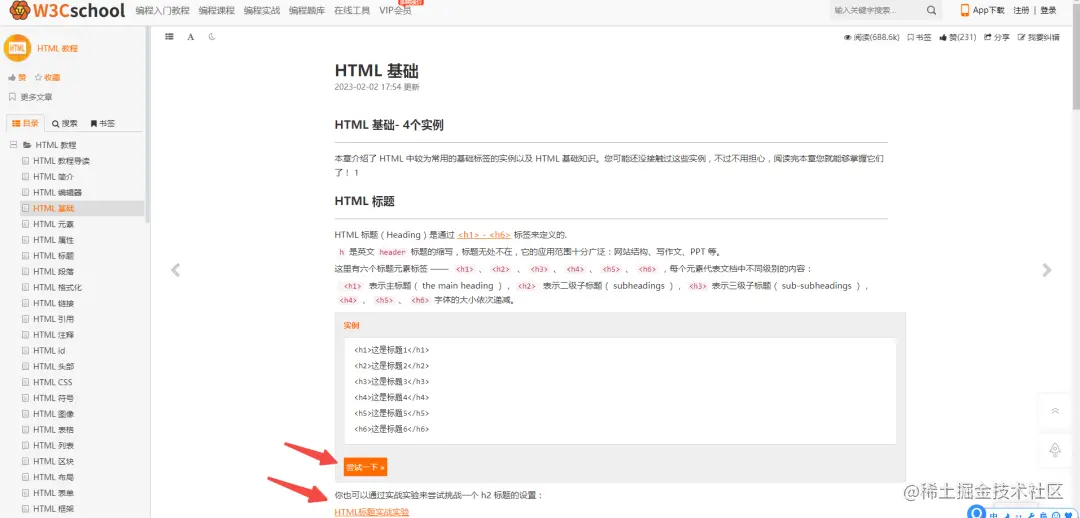
Task: Open HTML 框架 chapter
Action: coord(53,510)
